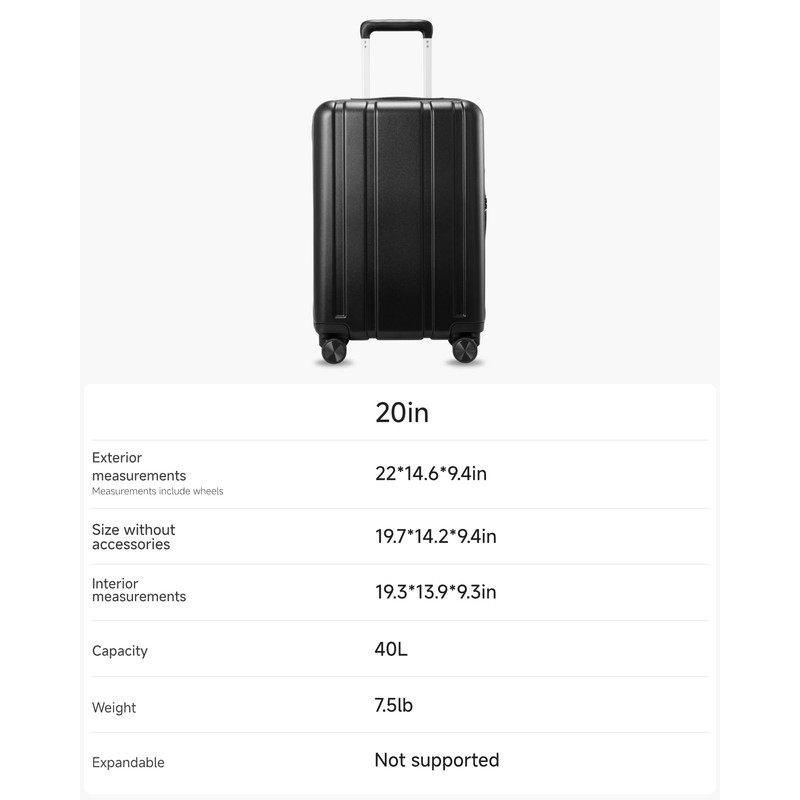Select the 19.7*14.2*9.4in value

coord(436,537)
